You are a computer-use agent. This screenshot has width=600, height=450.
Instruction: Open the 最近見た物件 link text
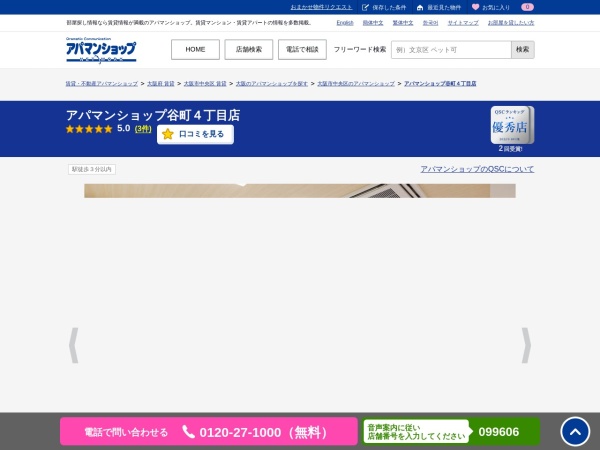[444, 7]
